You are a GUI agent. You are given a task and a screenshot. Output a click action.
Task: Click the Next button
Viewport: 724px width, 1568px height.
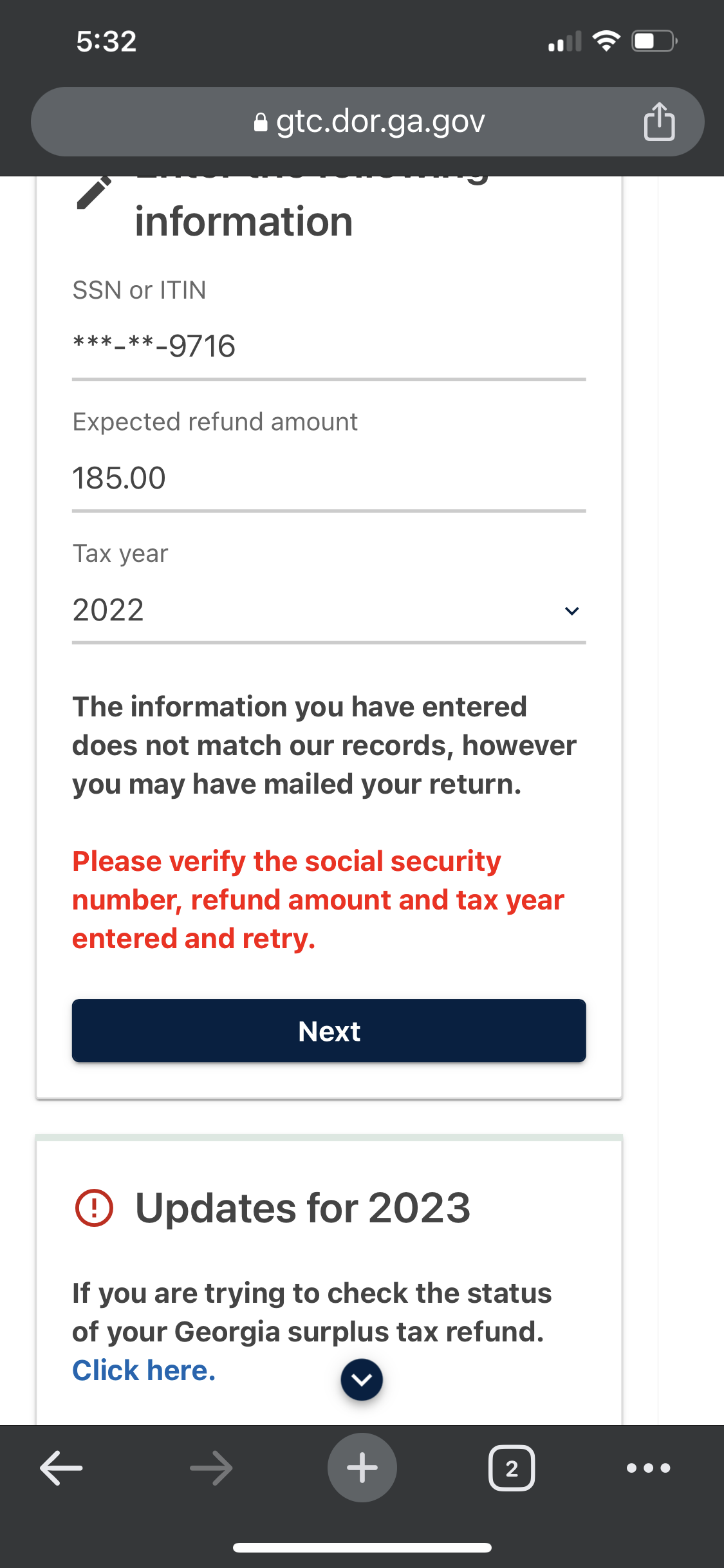pyautogui.click(x=329, y=1031)
